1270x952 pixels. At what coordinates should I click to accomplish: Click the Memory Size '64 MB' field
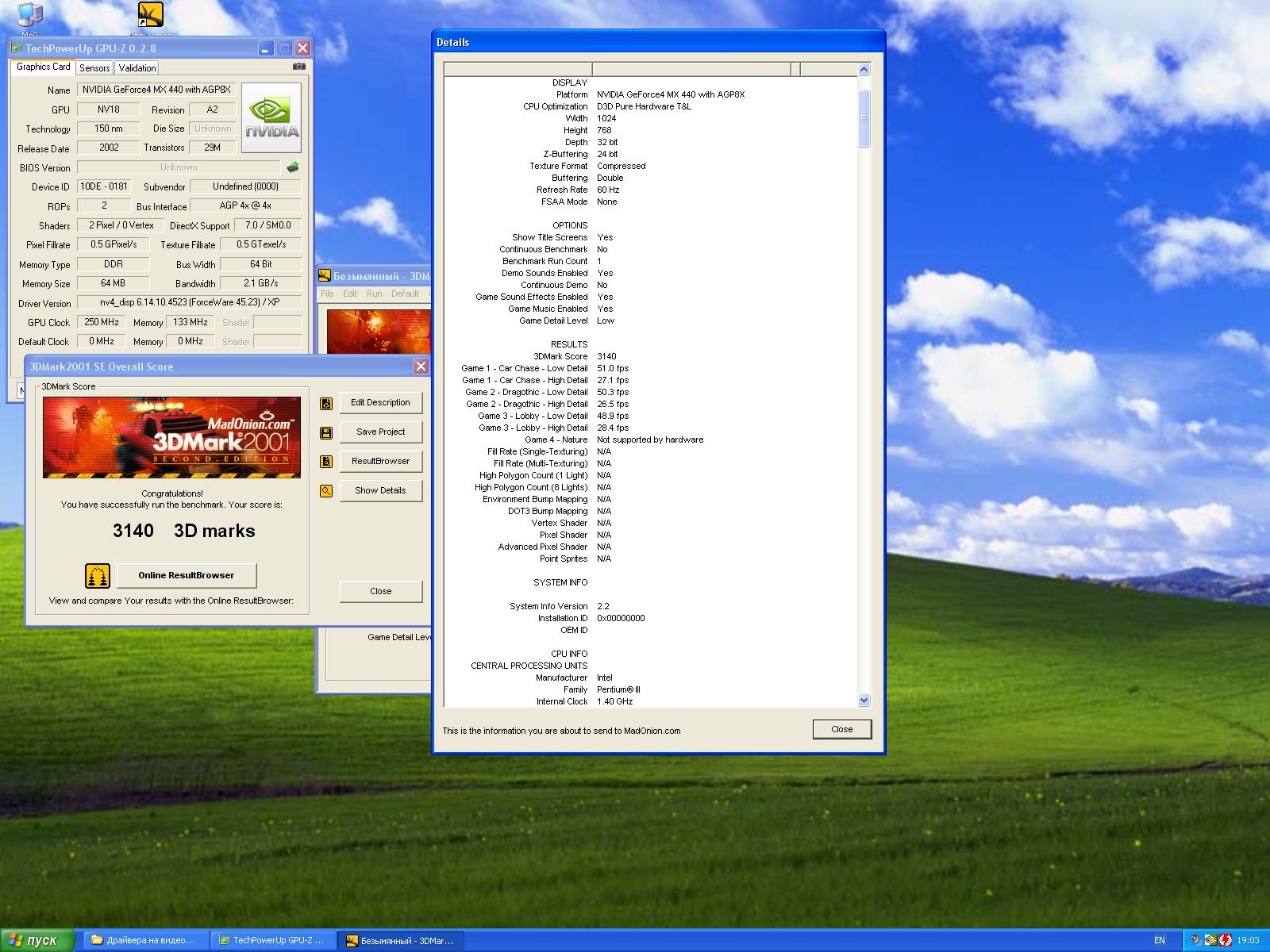click(x=113, y=284)
